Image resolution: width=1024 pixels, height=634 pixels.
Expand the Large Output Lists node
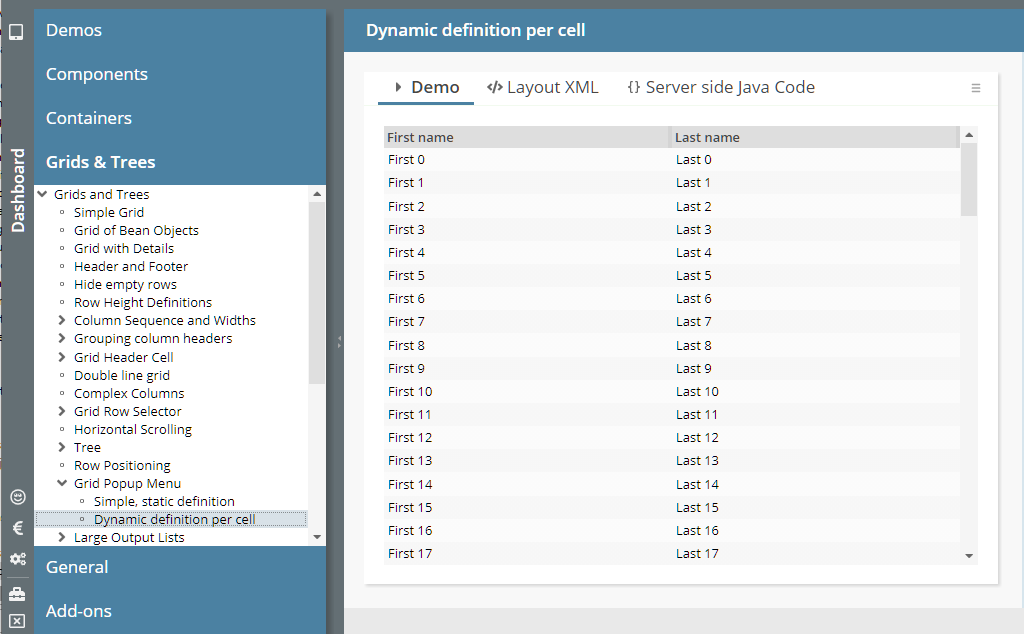click(x=62, y=537)
